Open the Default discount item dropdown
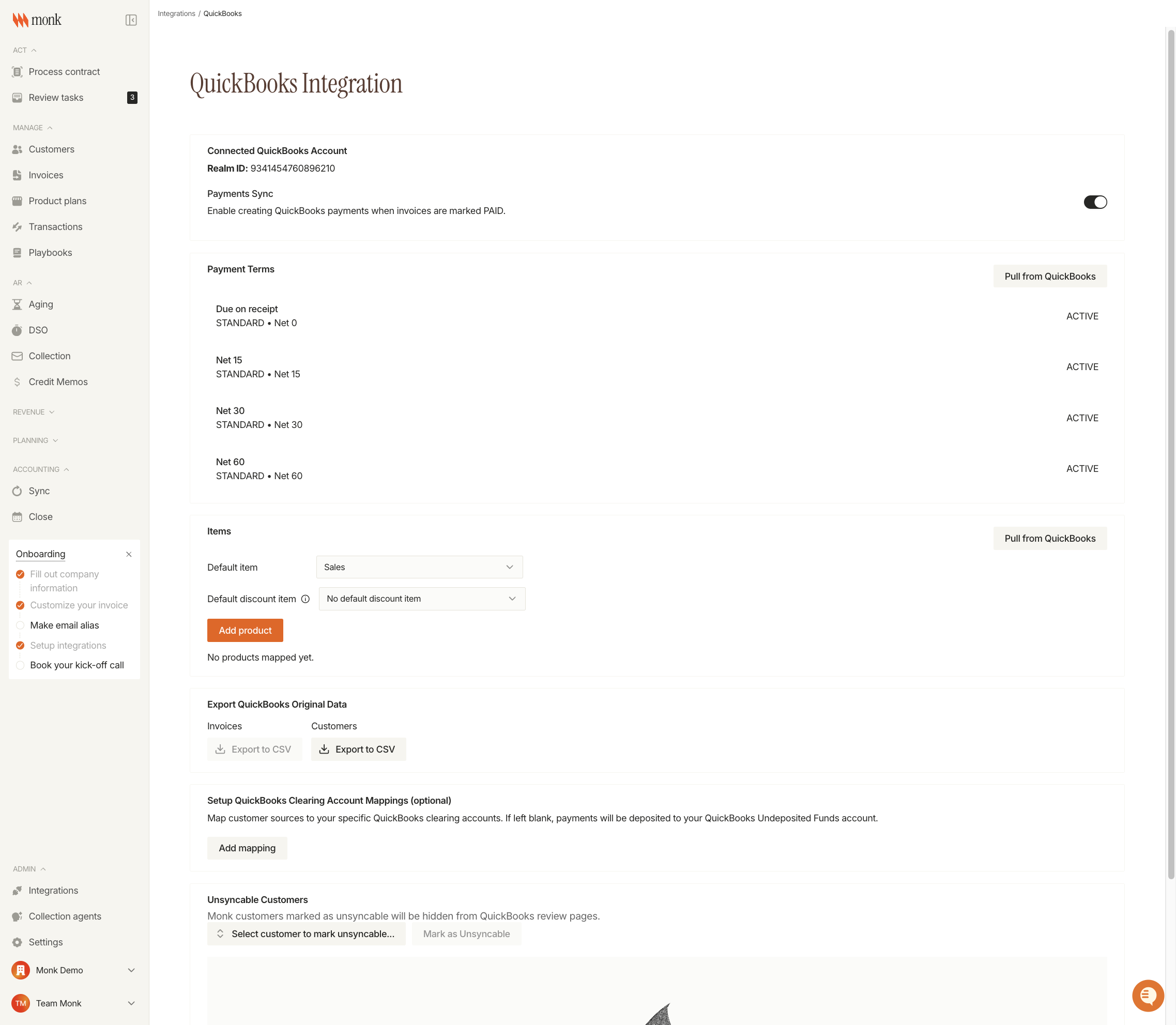The width and height of the screenshot is (1176, 1025). [x=422, y=598]
